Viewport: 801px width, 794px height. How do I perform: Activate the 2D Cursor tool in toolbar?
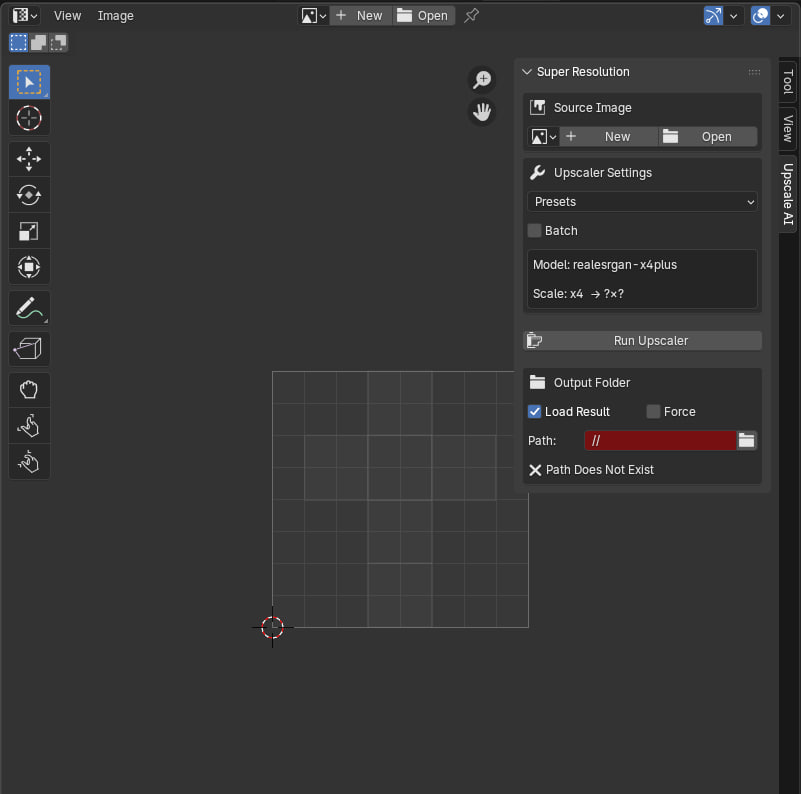tap(29, 118)
